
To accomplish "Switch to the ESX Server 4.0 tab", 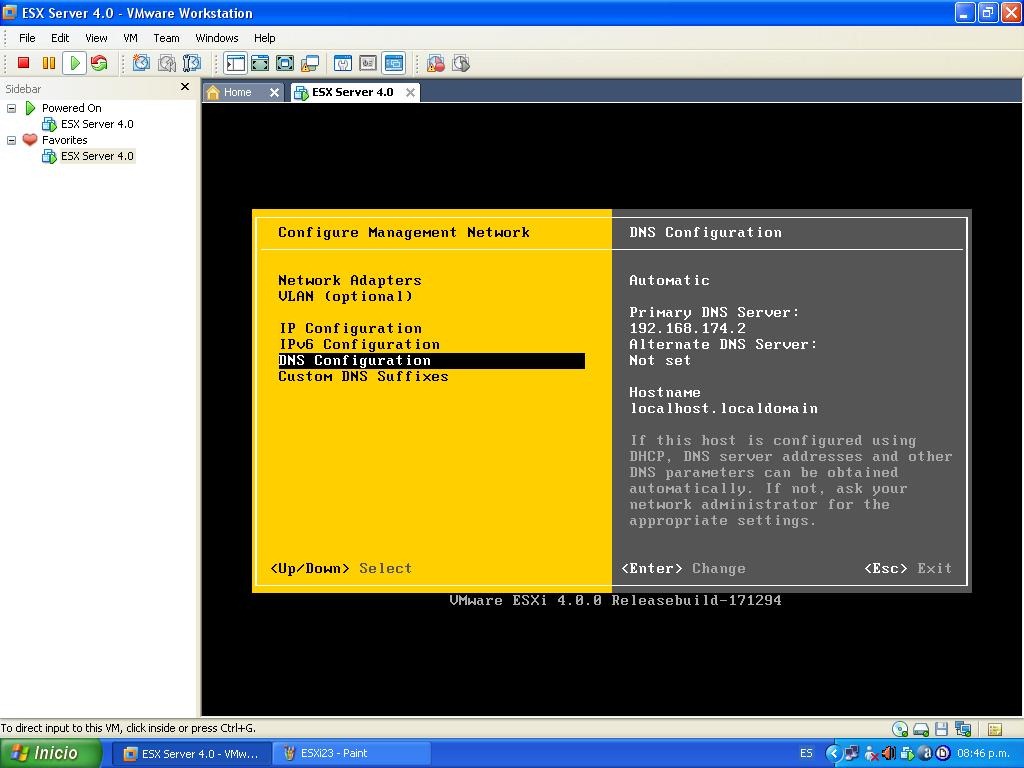I will (352, 92).
